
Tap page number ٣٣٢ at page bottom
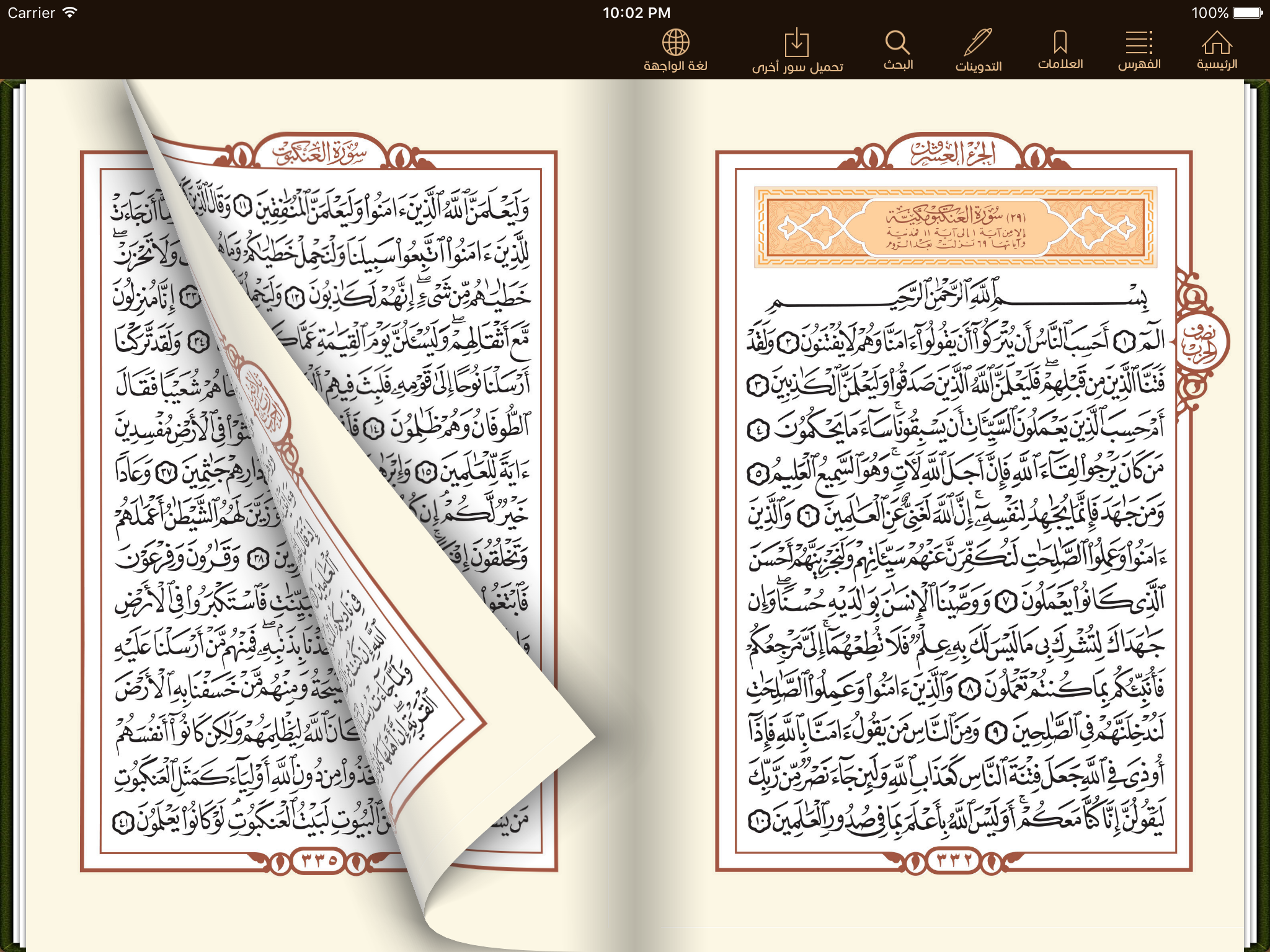click(x=954, y=860)
